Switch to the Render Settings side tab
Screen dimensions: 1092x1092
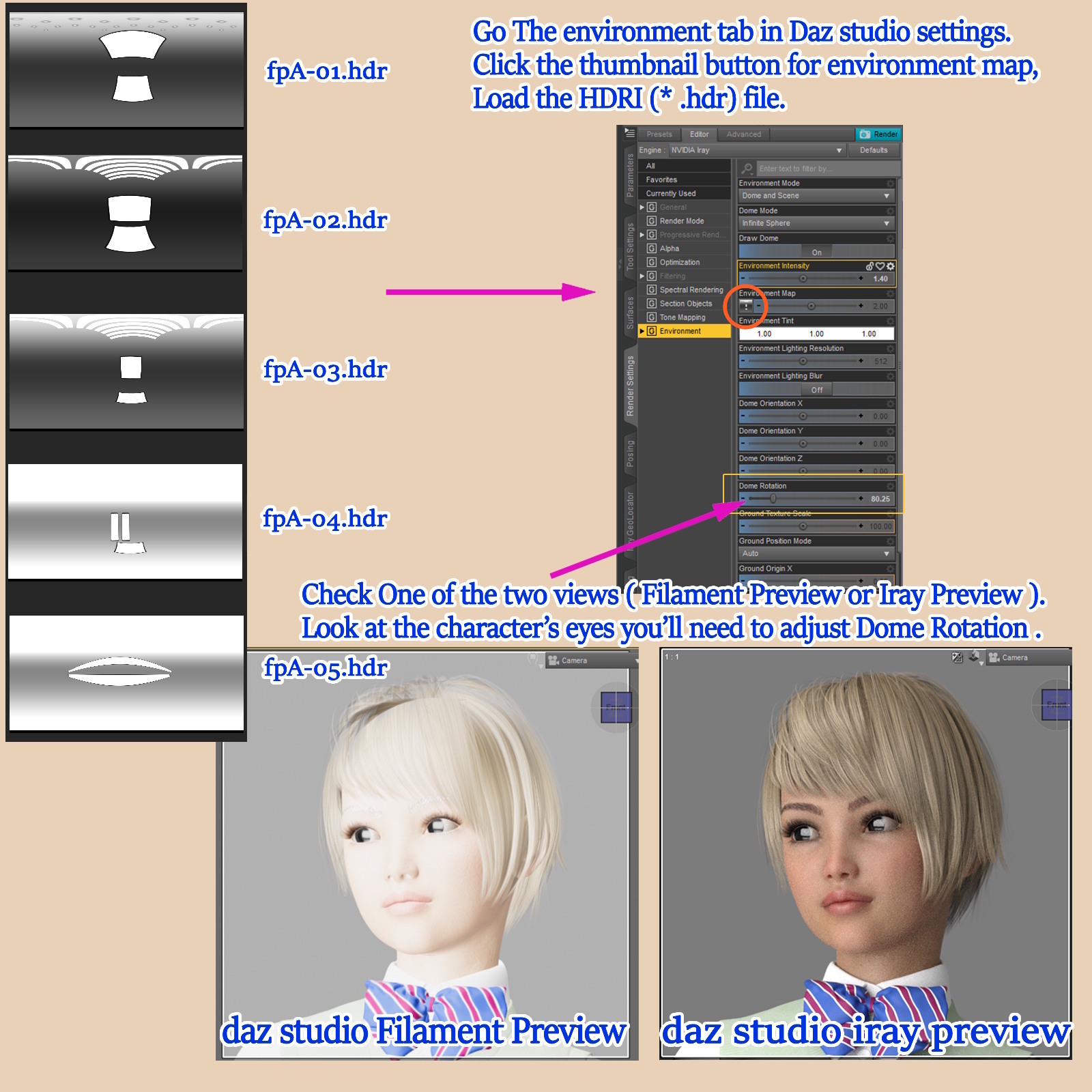click(x=629, y=386)
